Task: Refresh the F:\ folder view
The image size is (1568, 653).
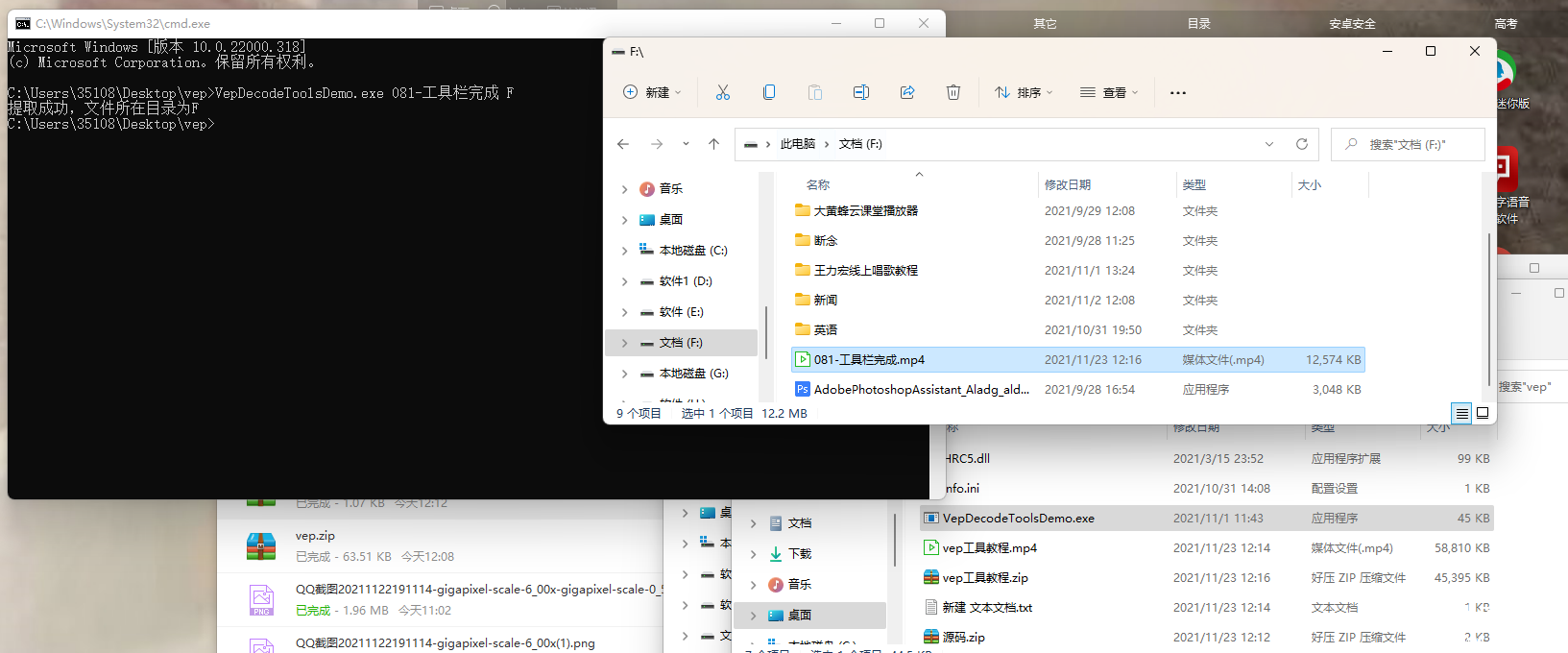Action: click(x=1302, y=144)
